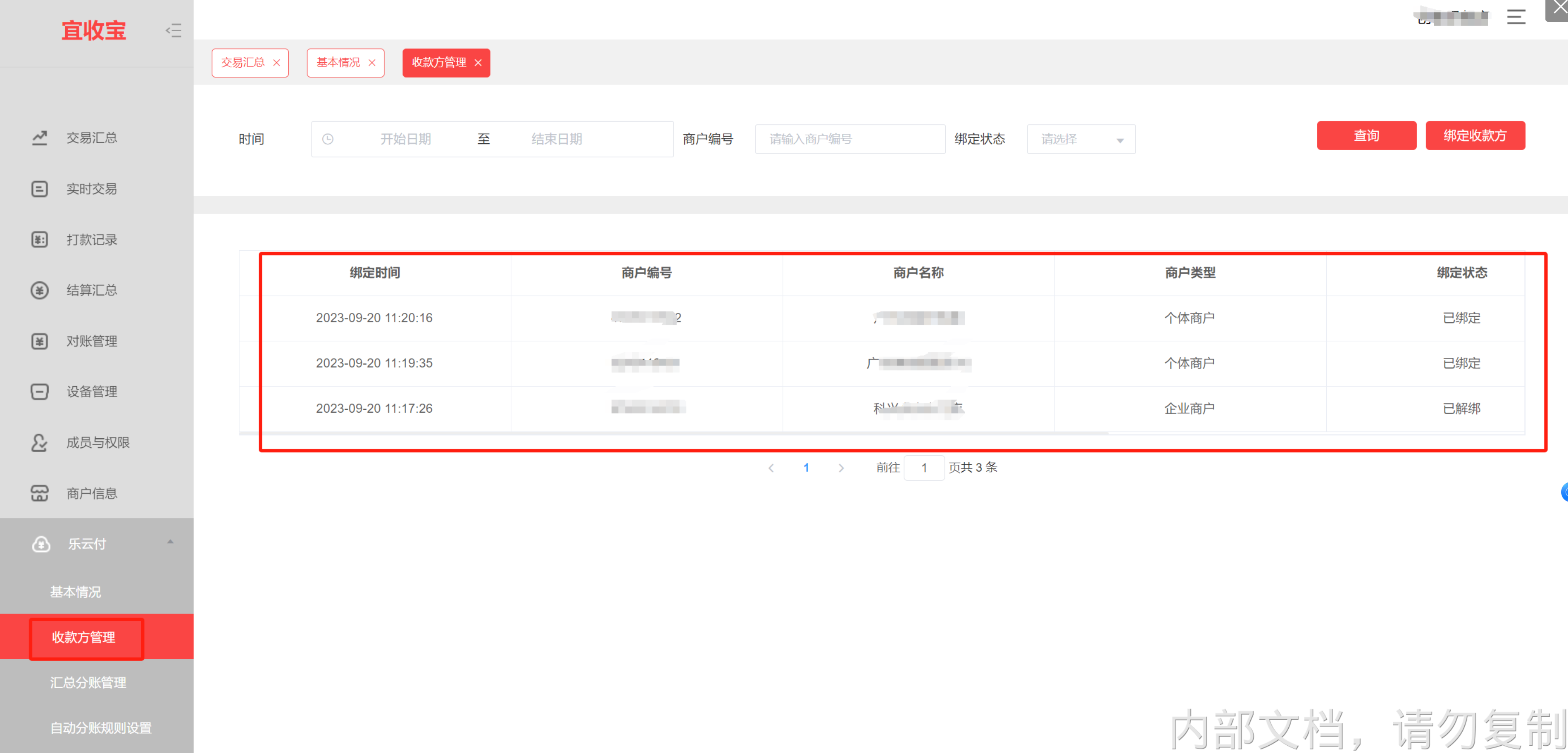Click the 查询 button
Image resolution: width=1568 pixels, height=753 pixels.
(1366, 136)
